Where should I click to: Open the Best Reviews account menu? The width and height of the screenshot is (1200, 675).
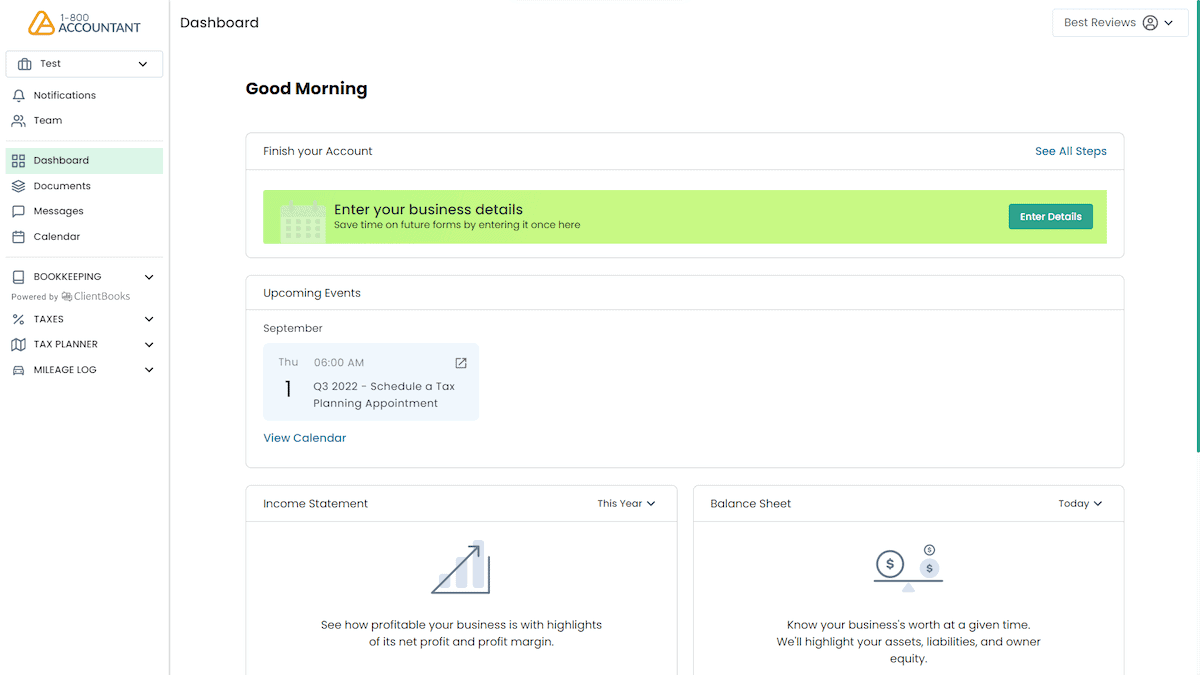coord(1119,22)
